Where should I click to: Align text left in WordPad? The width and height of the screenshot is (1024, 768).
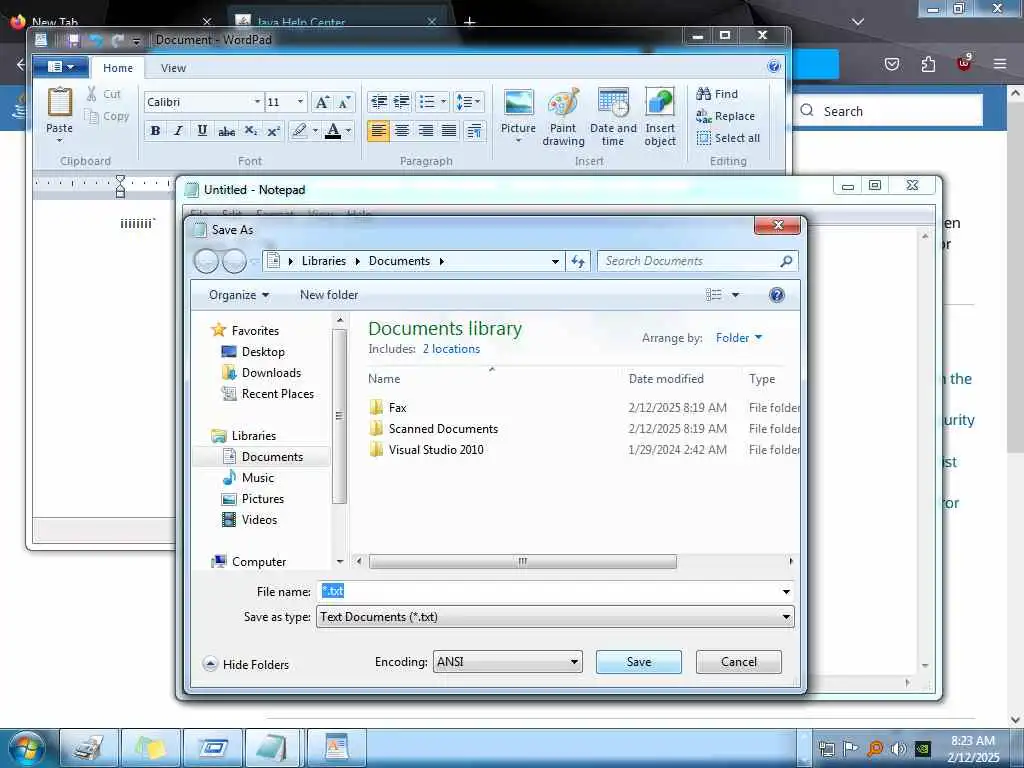pos(378,131)
